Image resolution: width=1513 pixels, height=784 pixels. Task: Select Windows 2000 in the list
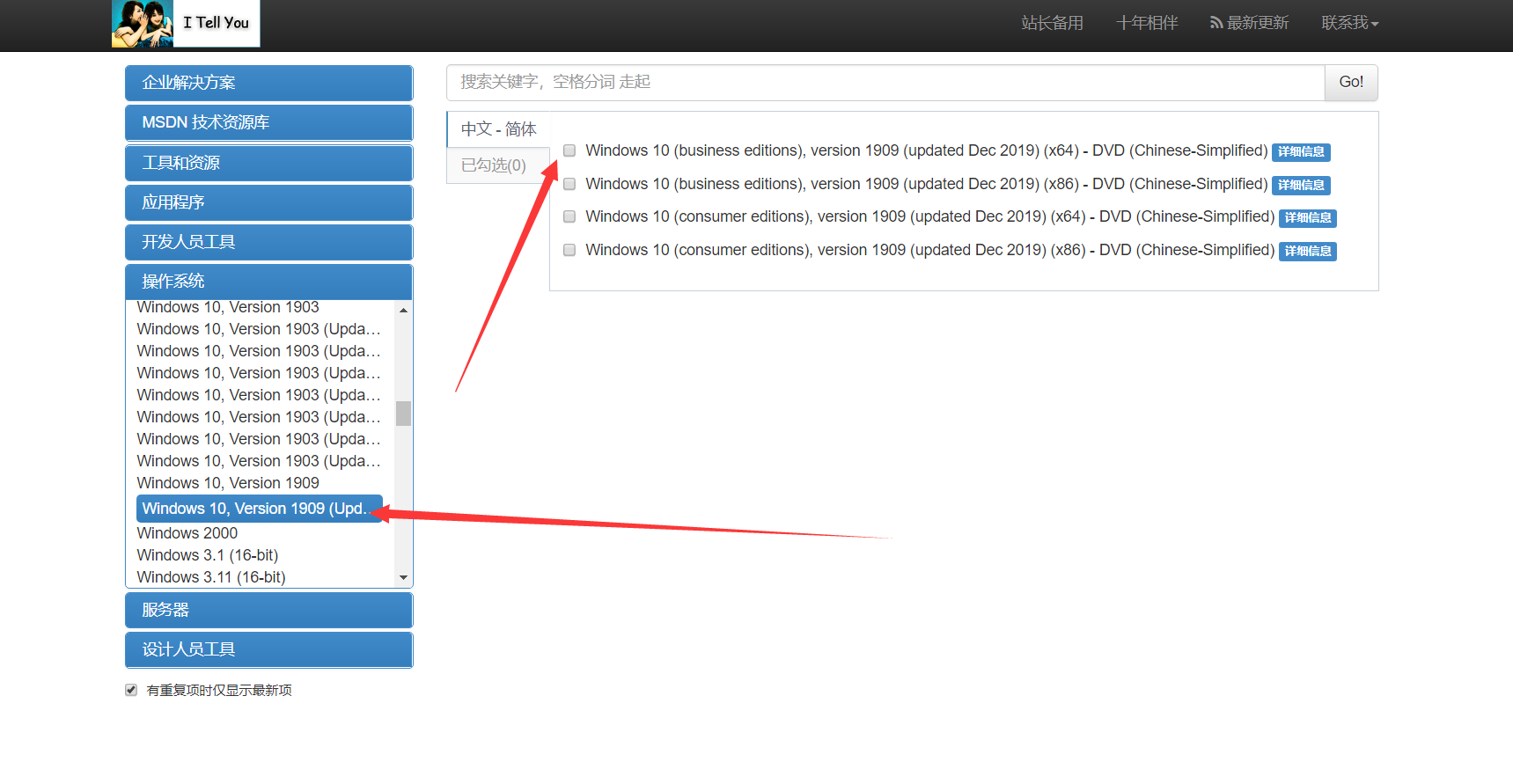[x=187, y=533]
